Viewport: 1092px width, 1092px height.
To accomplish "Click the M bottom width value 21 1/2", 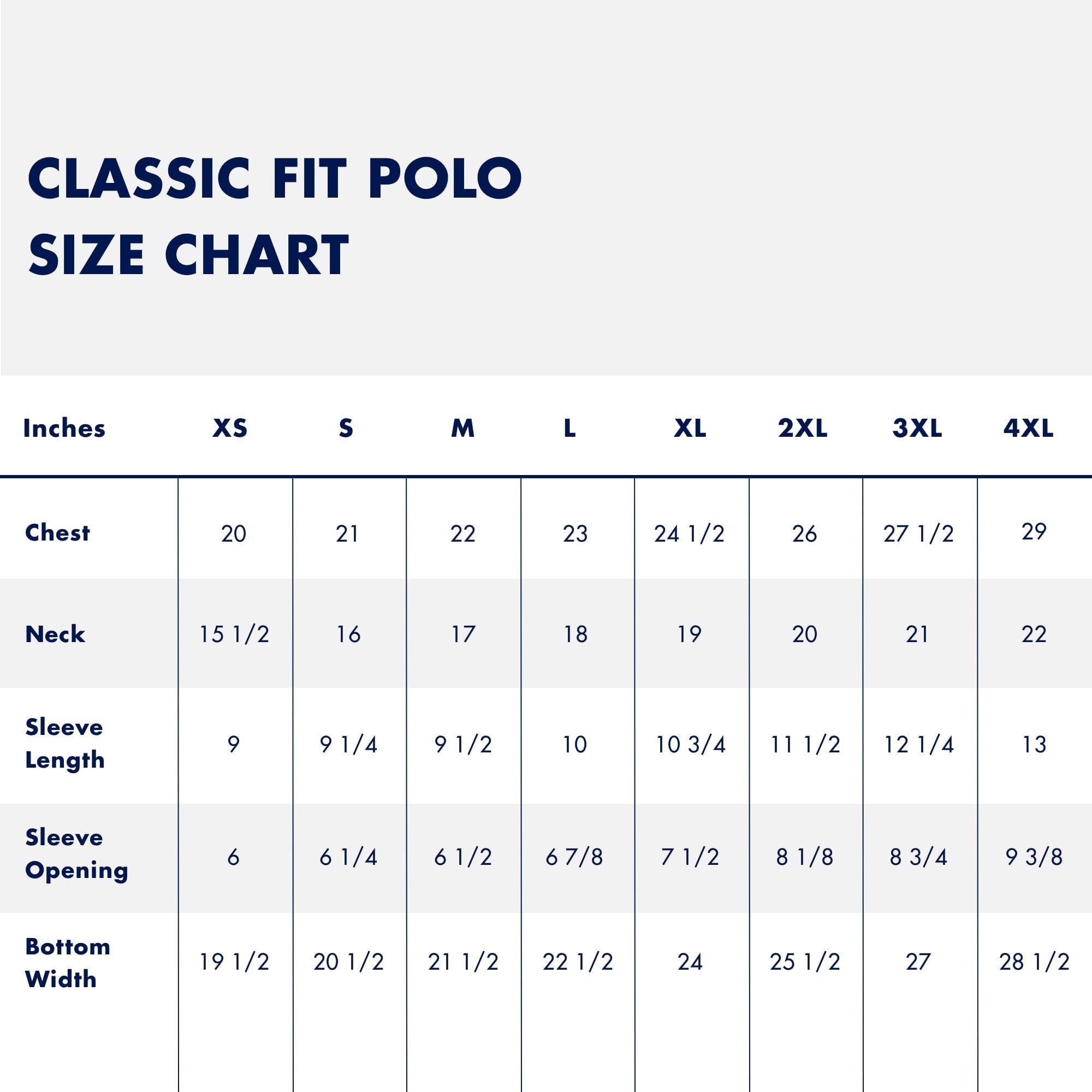I will pos(463,962).
